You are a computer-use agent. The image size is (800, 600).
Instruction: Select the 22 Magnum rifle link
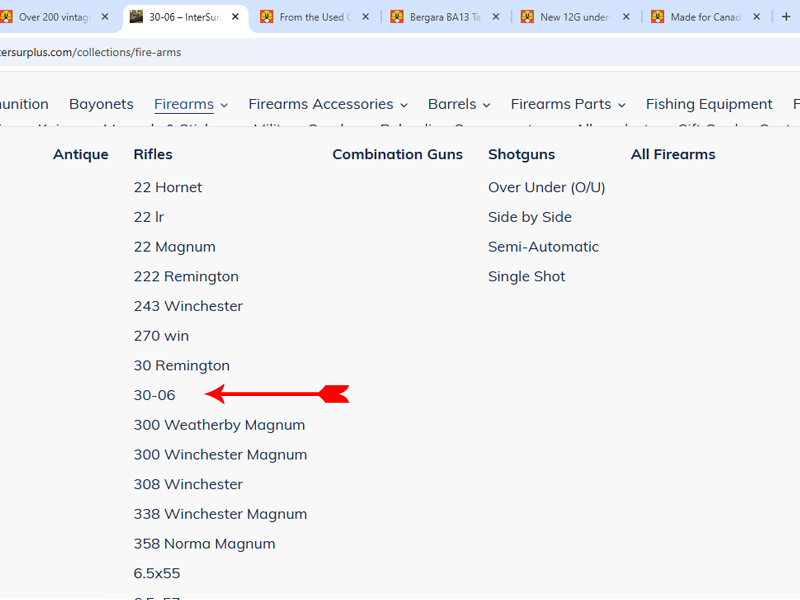174,247
